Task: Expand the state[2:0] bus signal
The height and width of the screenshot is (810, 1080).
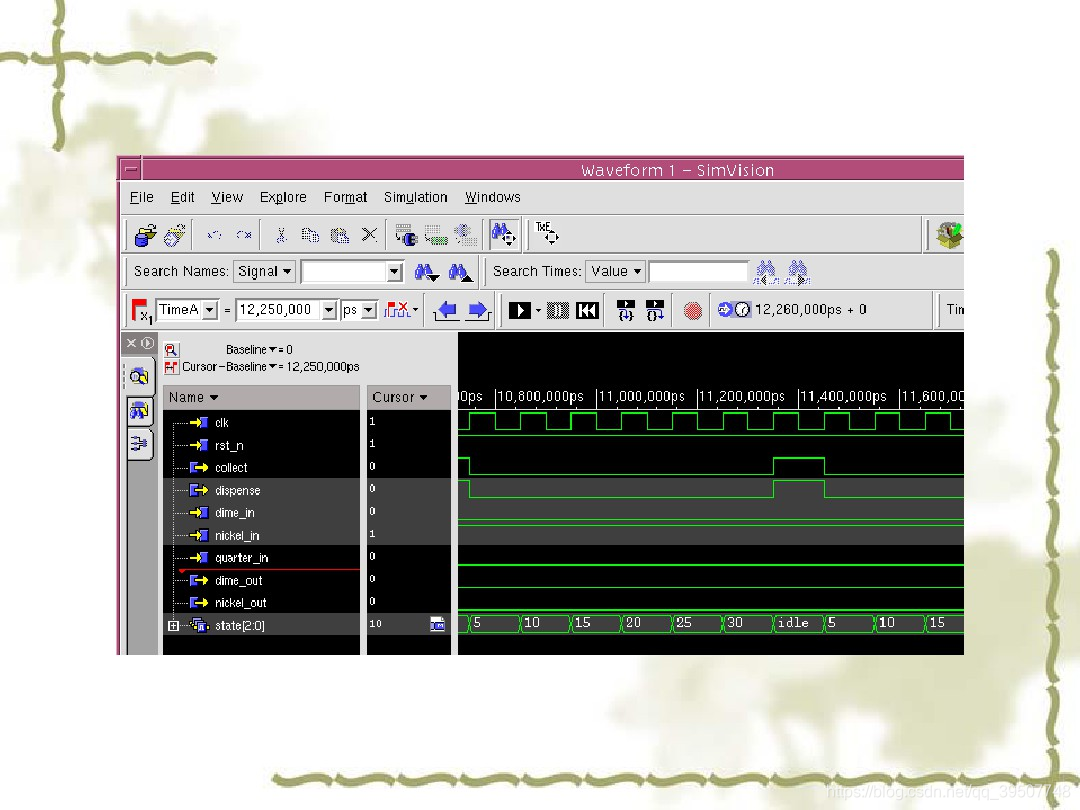Action: pyautogui.click(x=174, y=625)
